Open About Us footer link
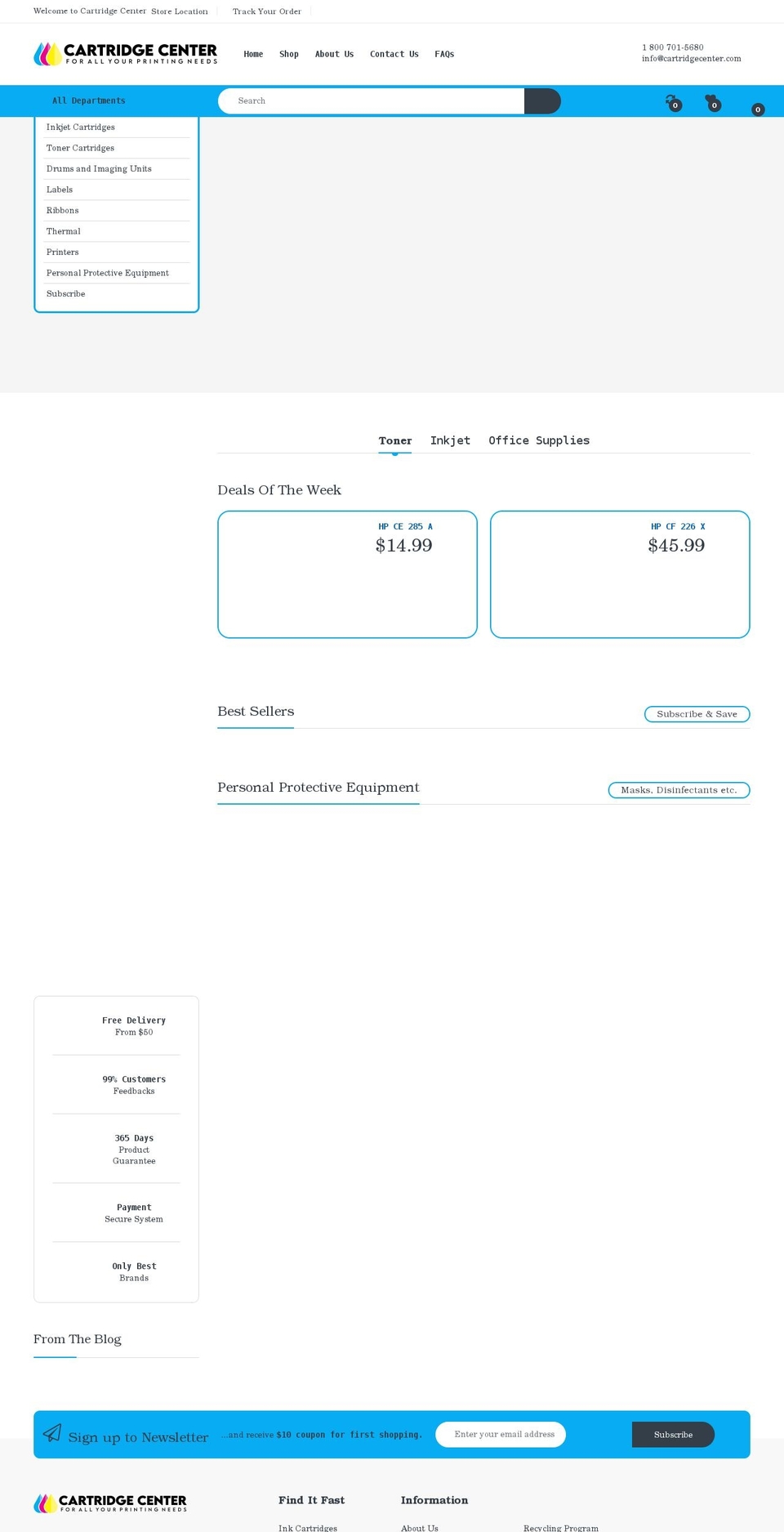The image size is (784, 1532). 420,1527
